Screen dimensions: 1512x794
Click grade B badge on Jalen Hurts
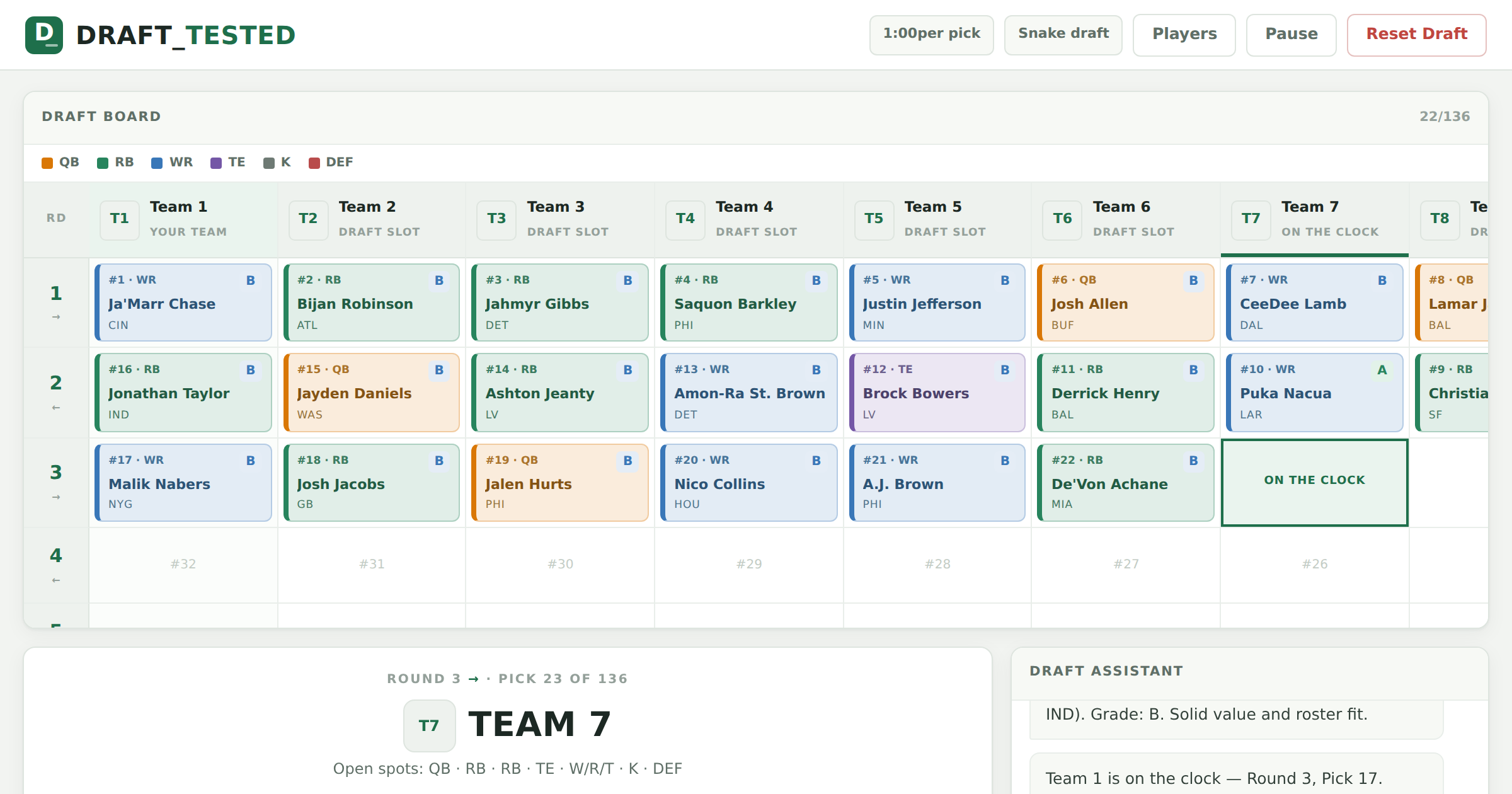tap(627, 461)
